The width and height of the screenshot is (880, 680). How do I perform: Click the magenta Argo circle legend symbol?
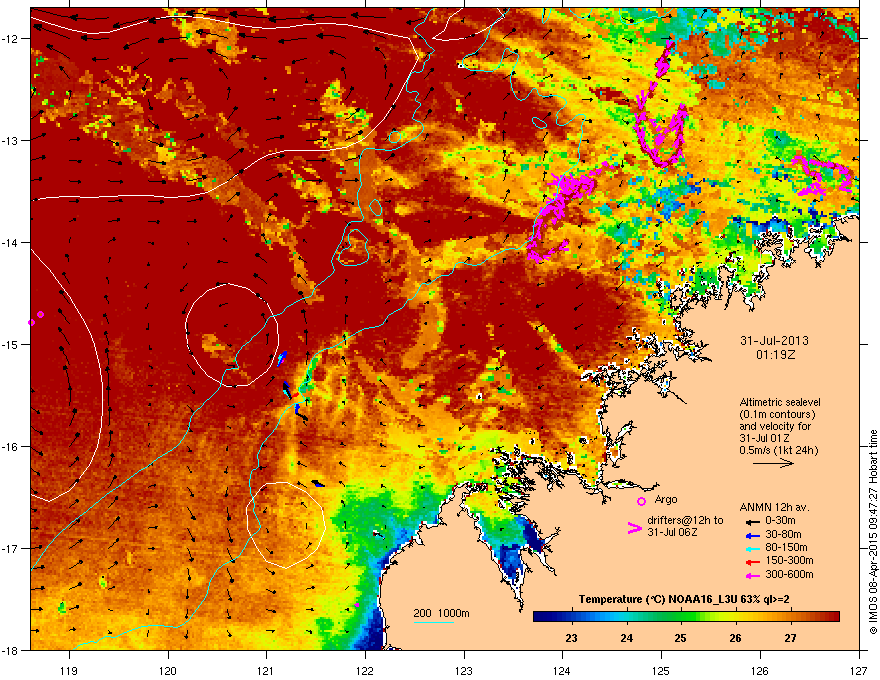641,501
